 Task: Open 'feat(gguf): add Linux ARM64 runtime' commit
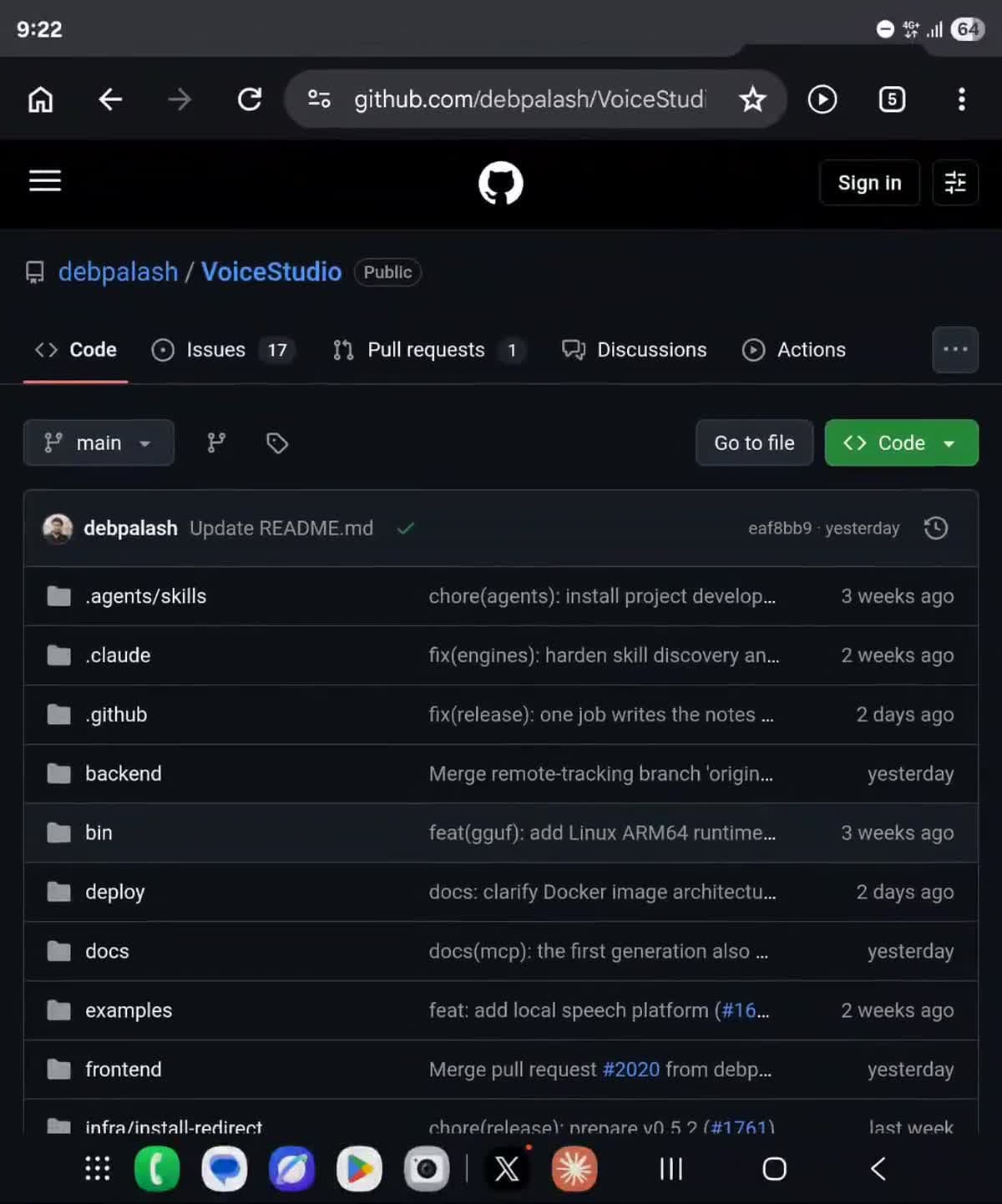602,833
